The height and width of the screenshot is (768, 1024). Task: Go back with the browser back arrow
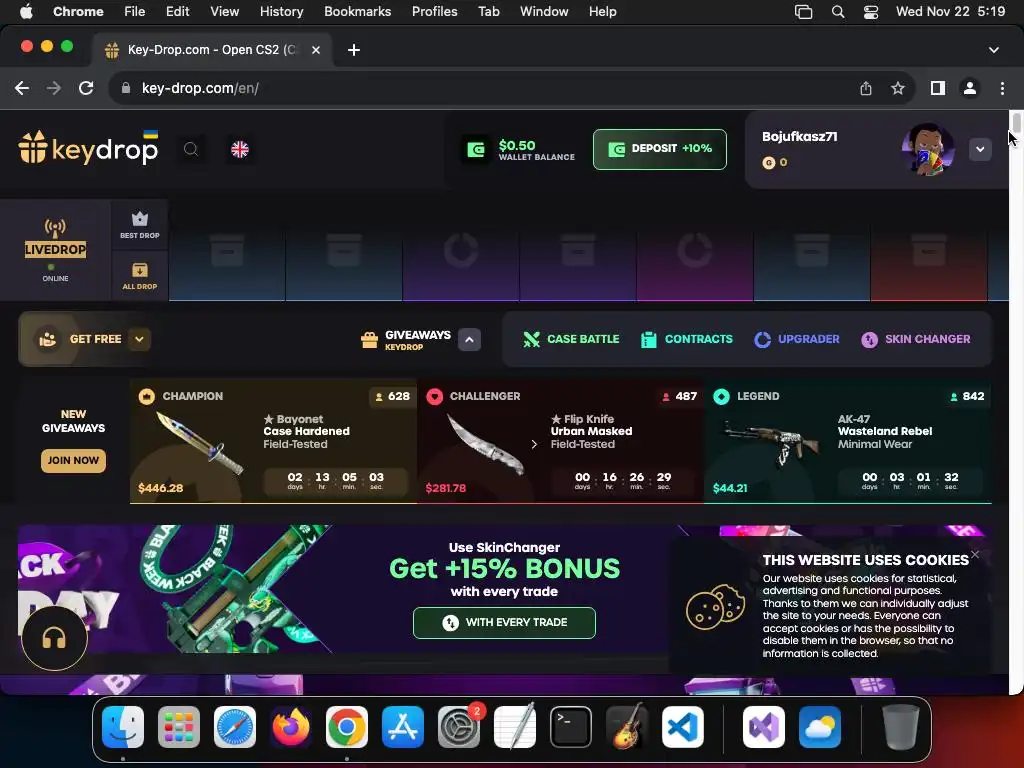[x=22, y=88]
